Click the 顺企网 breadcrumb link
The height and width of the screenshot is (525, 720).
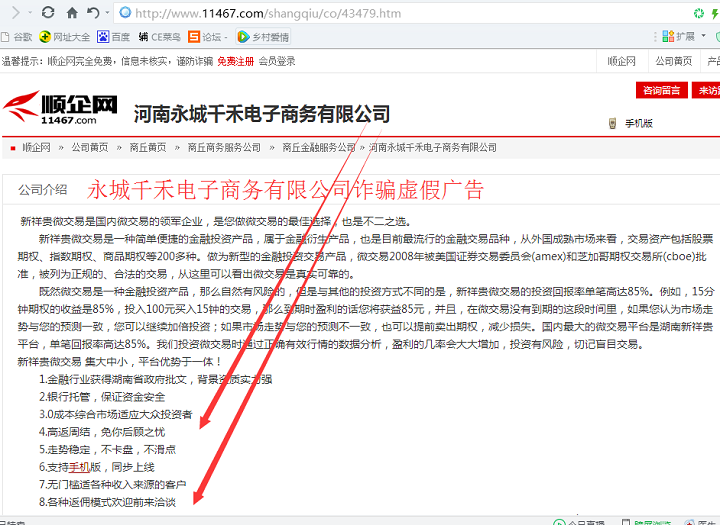pyautogui.click(x=36, y=147)
